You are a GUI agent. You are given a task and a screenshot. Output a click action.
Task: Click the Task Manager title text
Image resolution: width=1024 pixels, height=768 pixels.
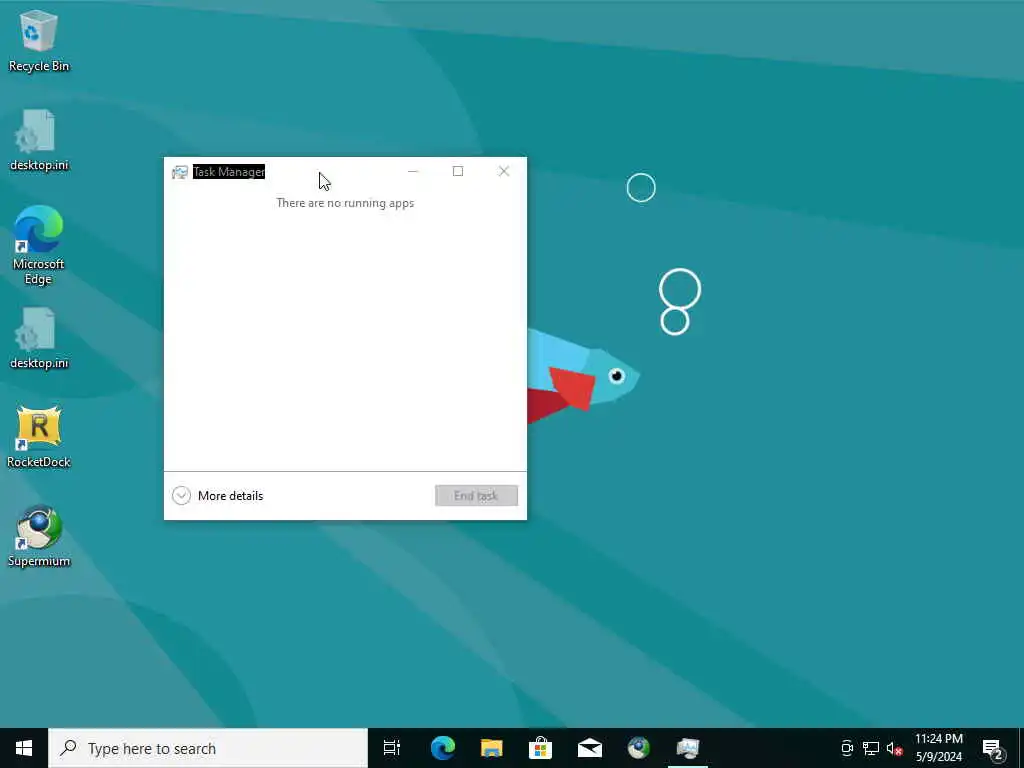pos(229,172)
